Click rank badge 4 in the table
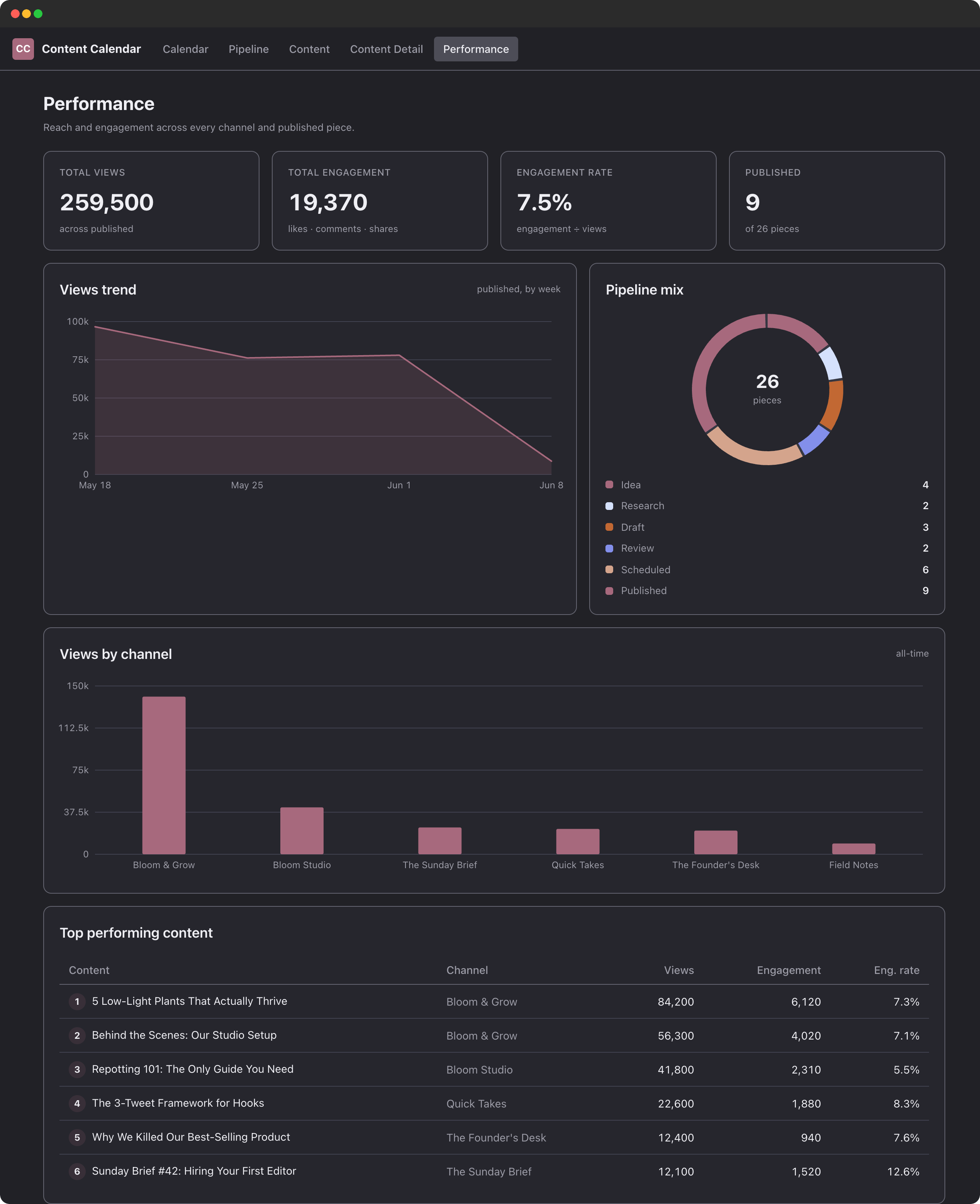Image resolution: width=980 pixels, height=1204 pixels. 77,1103
